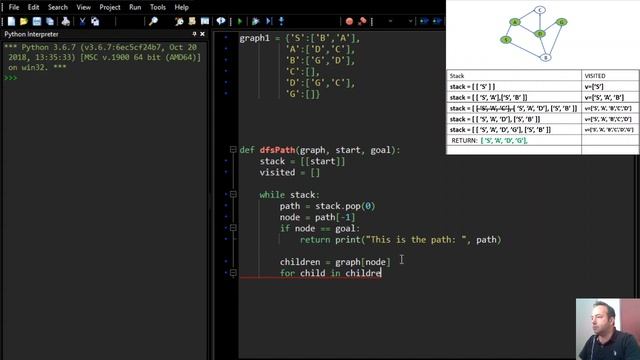Viewport: 640px width, 360px height.
Task: Click the Run to Cursor icon
Action: [269, 21]
